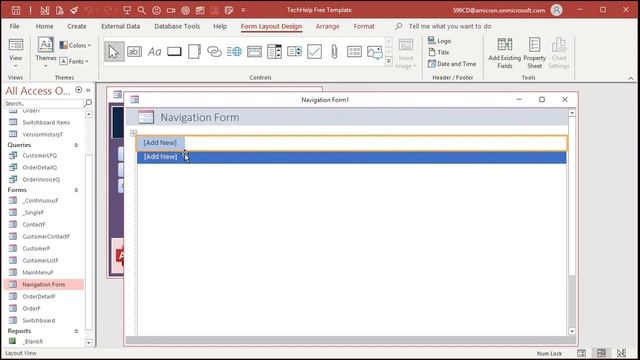Screen dimensions: 640x360
Task: Select the Web Browser control
Action: pos(234,52)
